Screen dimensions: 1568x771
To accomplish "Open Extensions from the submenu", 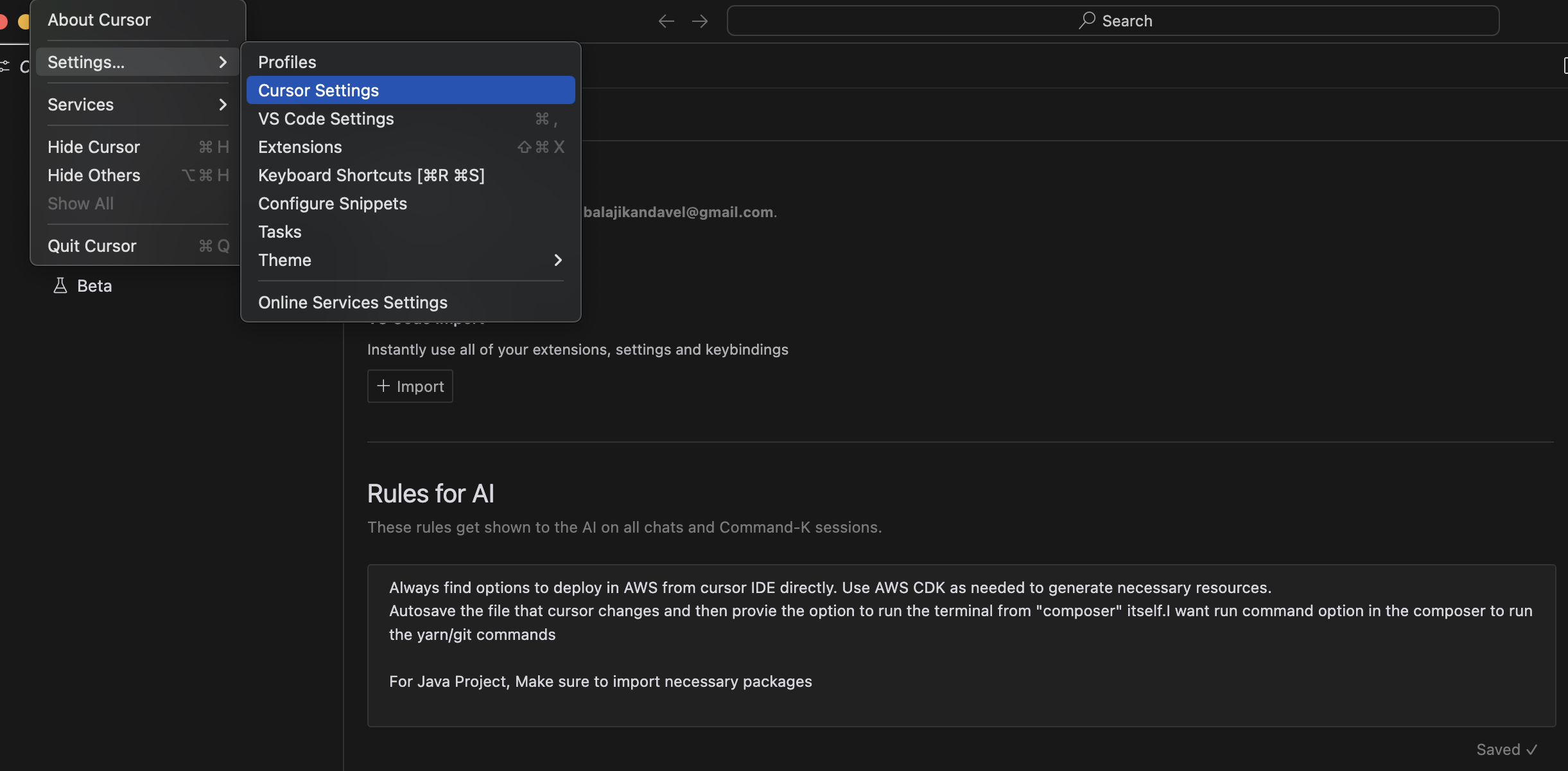I will point(411,147).
